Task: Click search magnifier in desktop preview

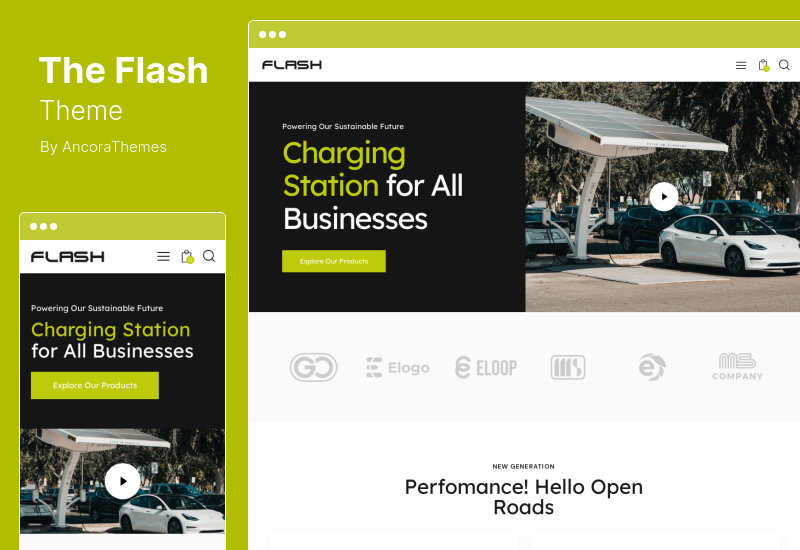Action: pyautogui.click(x=784, y=65)
